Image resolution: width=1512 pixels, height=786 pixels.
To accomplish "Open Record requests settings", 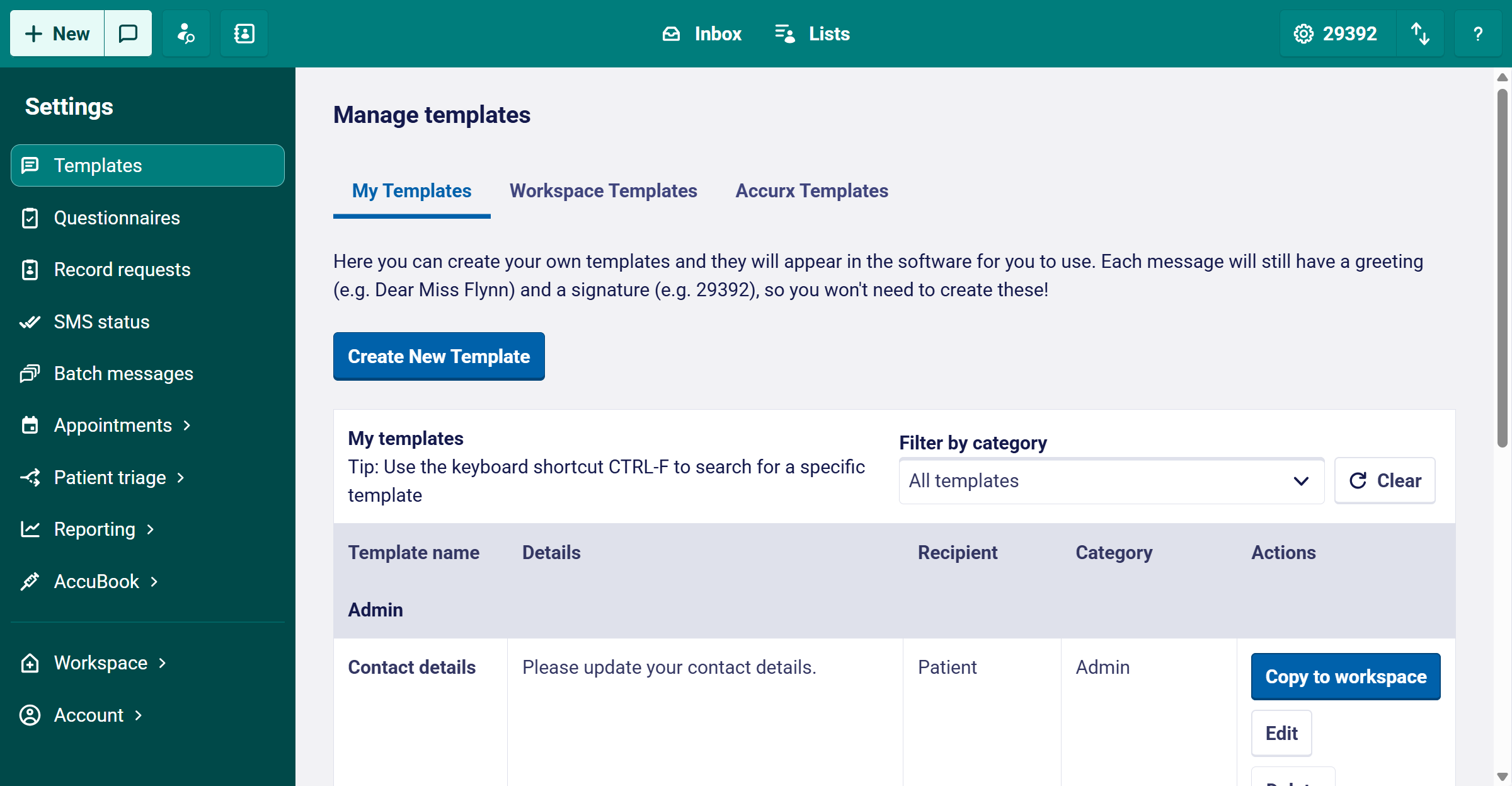I will coord(147,269).
